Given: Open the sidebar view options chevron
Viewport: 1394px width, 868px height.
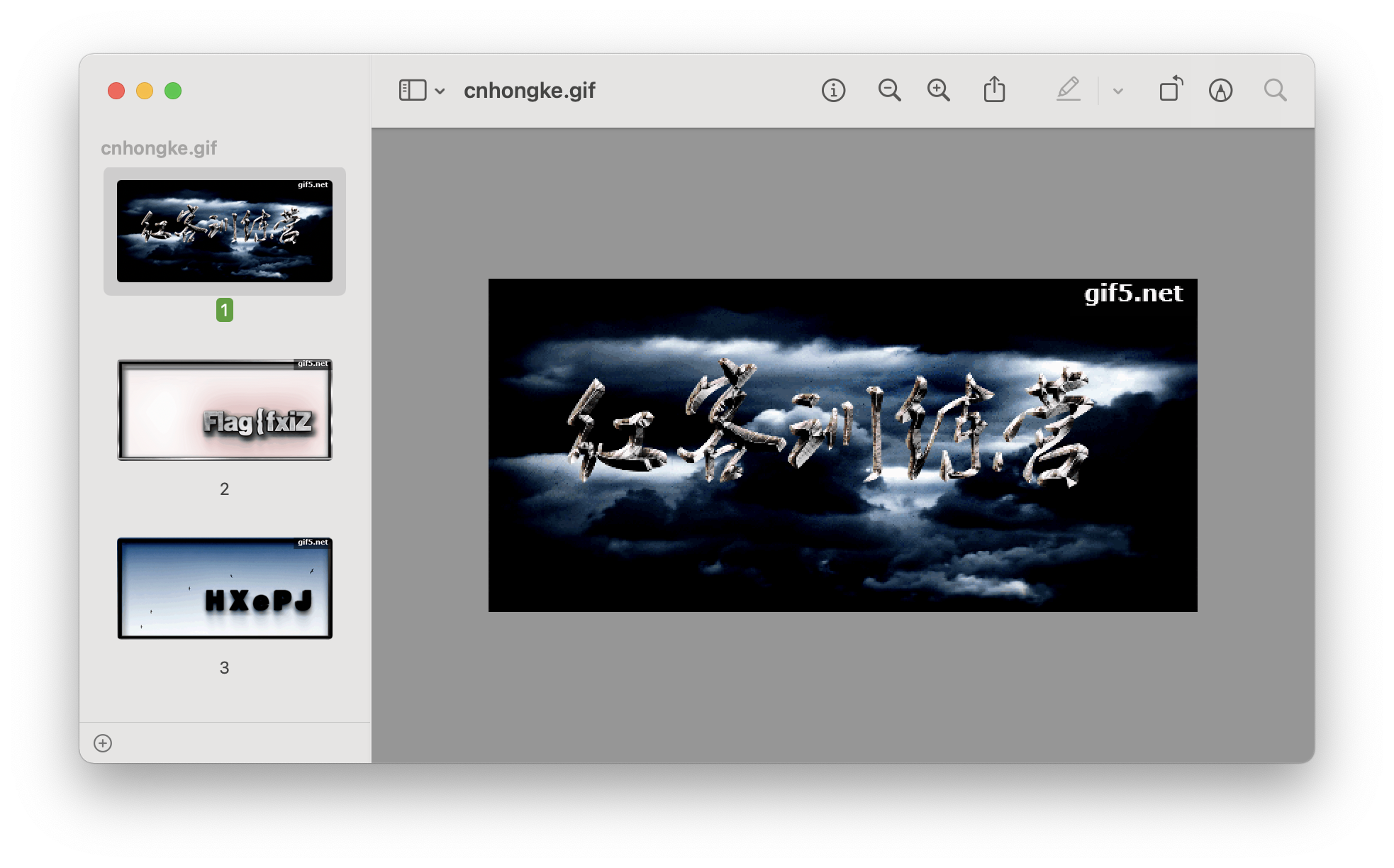Looking at the screenshot, I should click(x=440, y=91).
